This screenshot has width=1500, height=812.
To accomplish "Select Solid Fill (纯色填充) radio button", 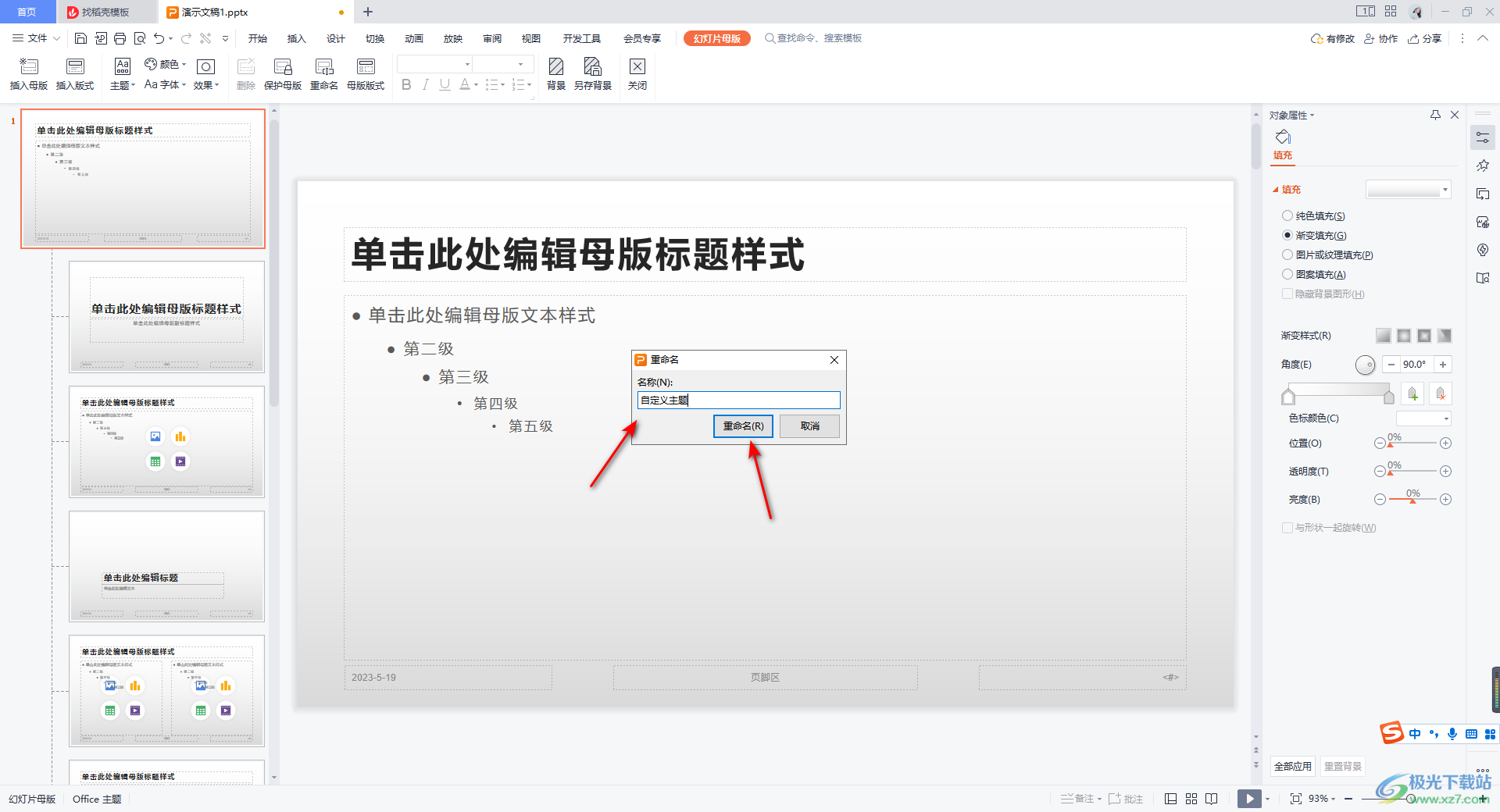I will click(1287, 216).
